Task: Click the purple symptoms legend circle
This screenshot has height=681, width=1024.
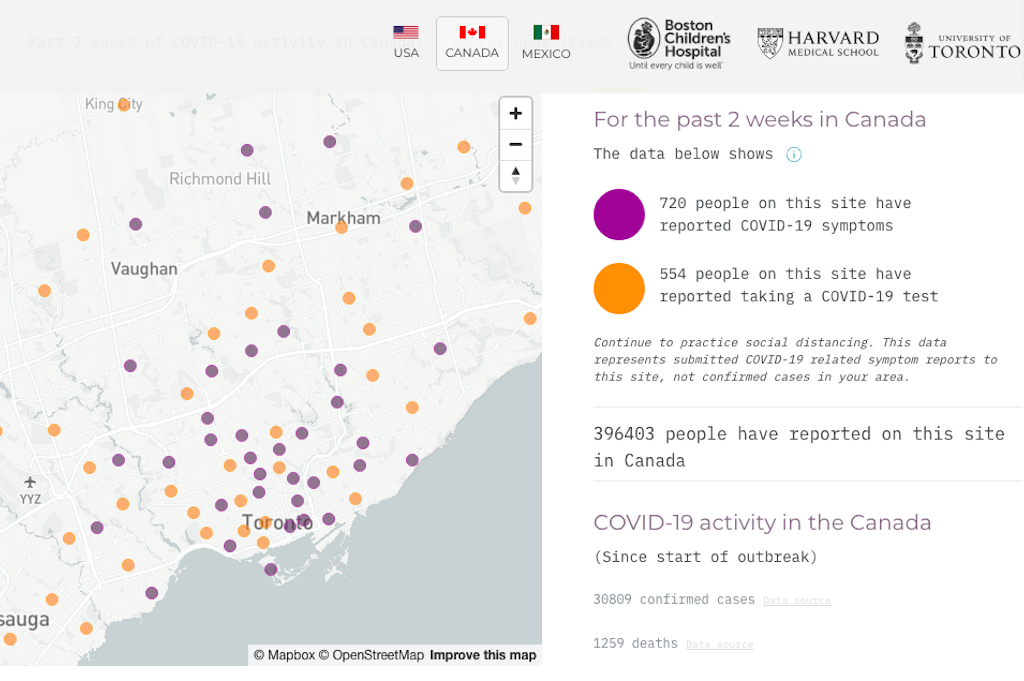Action: 619,214
